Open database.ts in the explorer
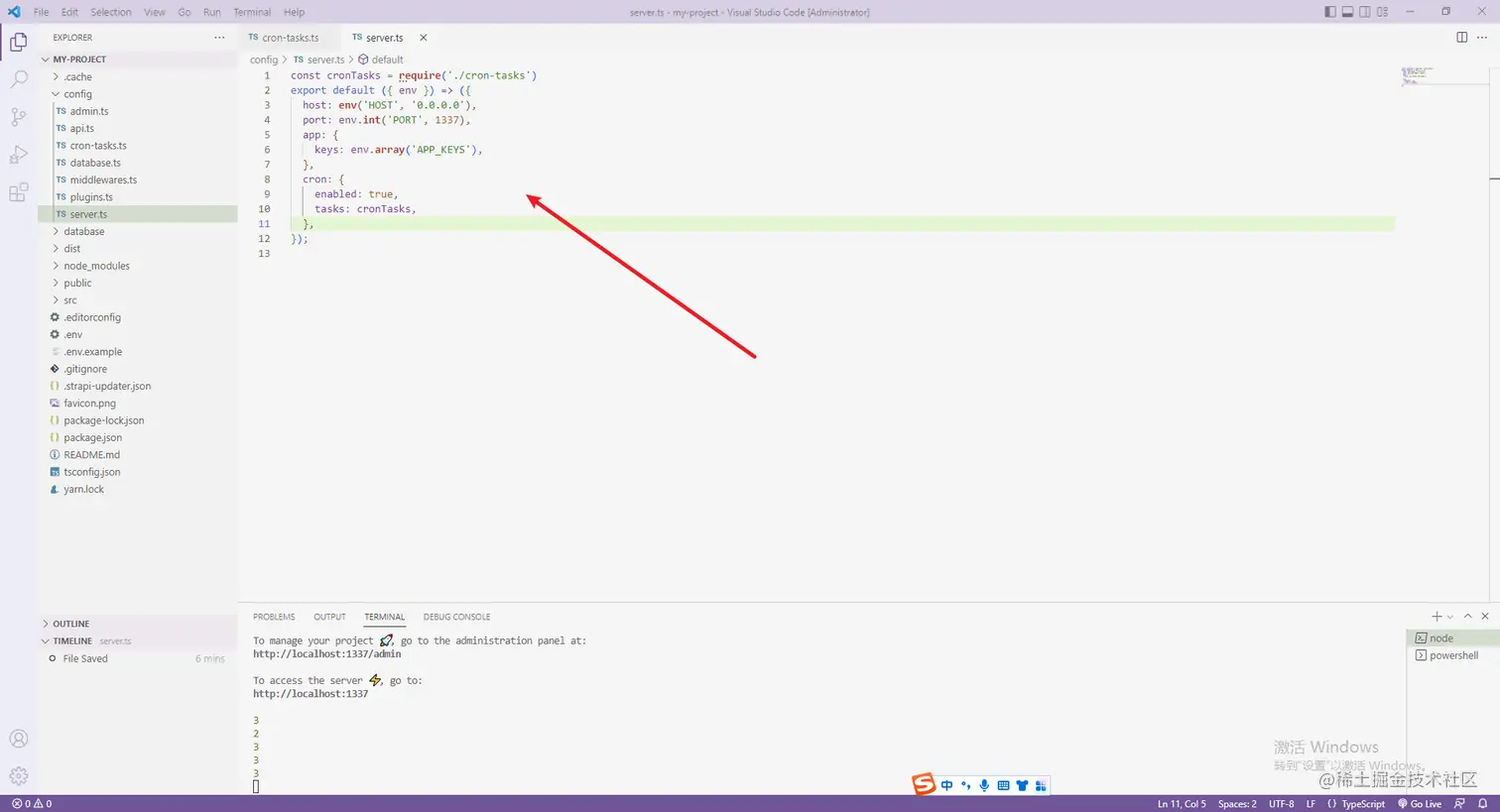Screen dimensions: 1500x812 (x=139, y=163)
